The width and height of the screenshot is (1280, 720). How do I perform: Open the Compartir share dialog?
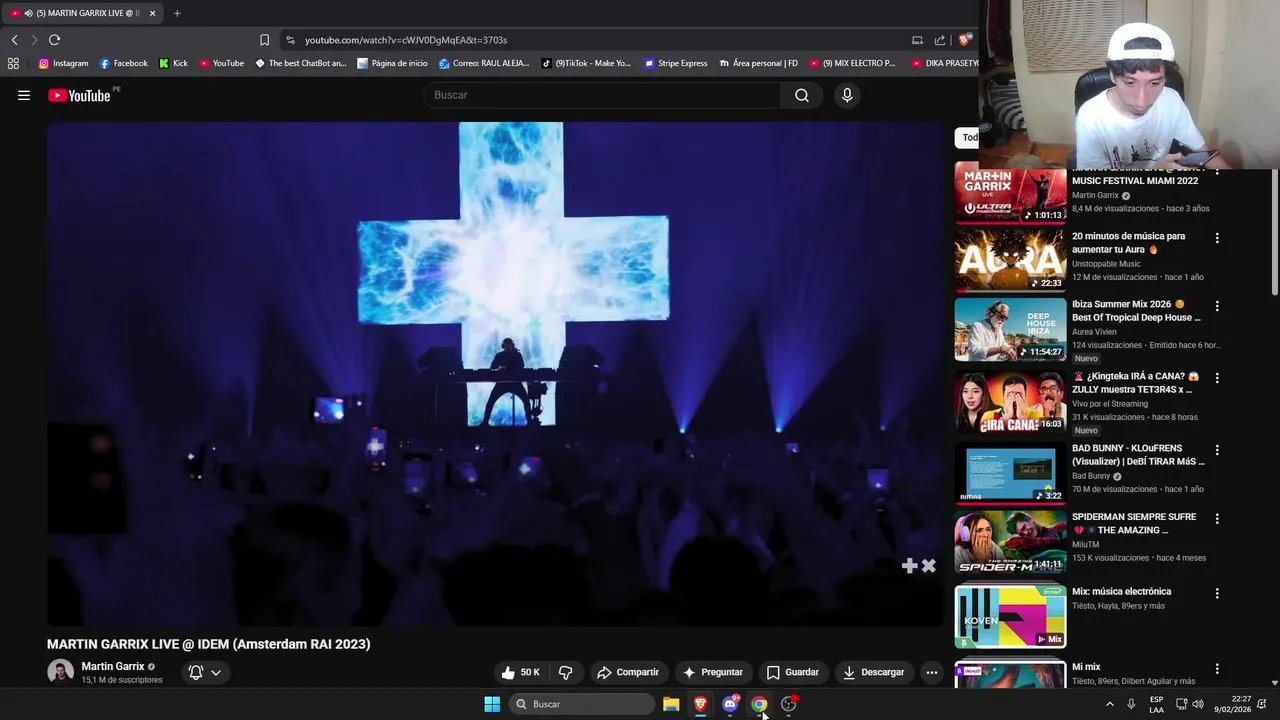coord(628,672)
